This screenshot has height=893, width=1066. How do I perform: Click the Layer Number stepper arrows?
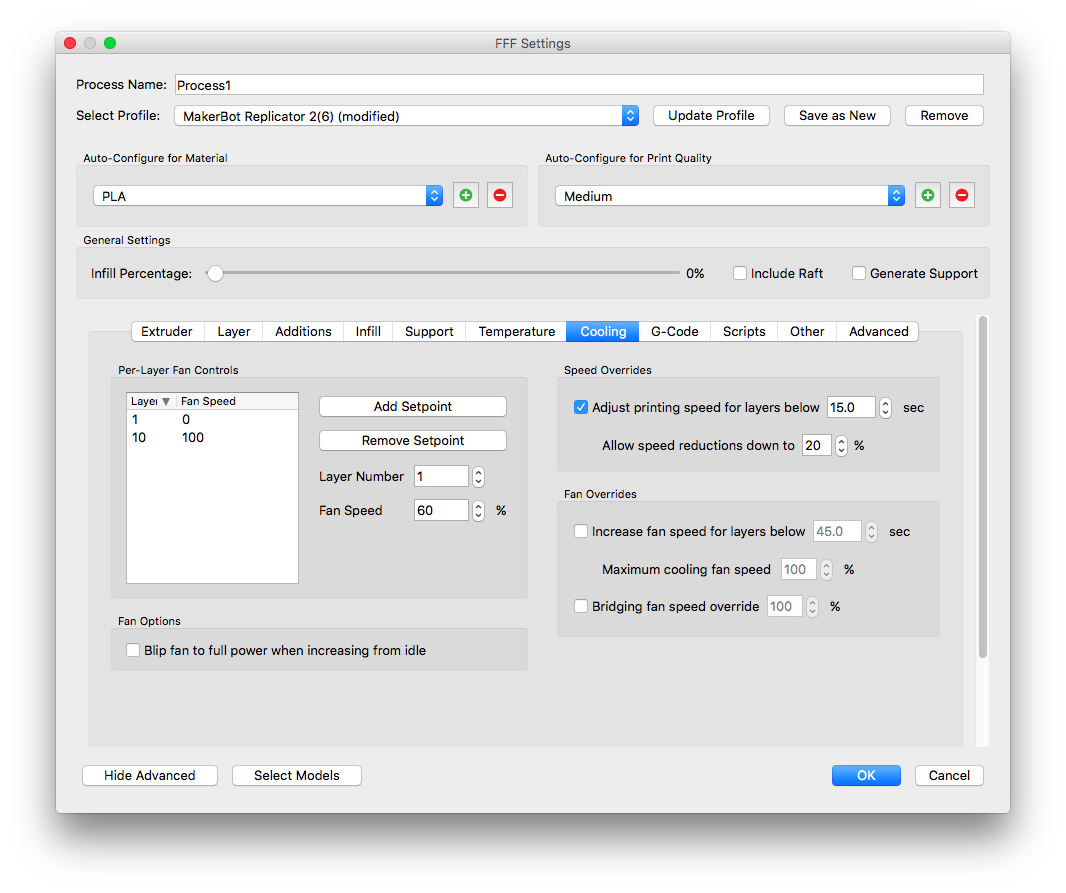tap(479, 477)
